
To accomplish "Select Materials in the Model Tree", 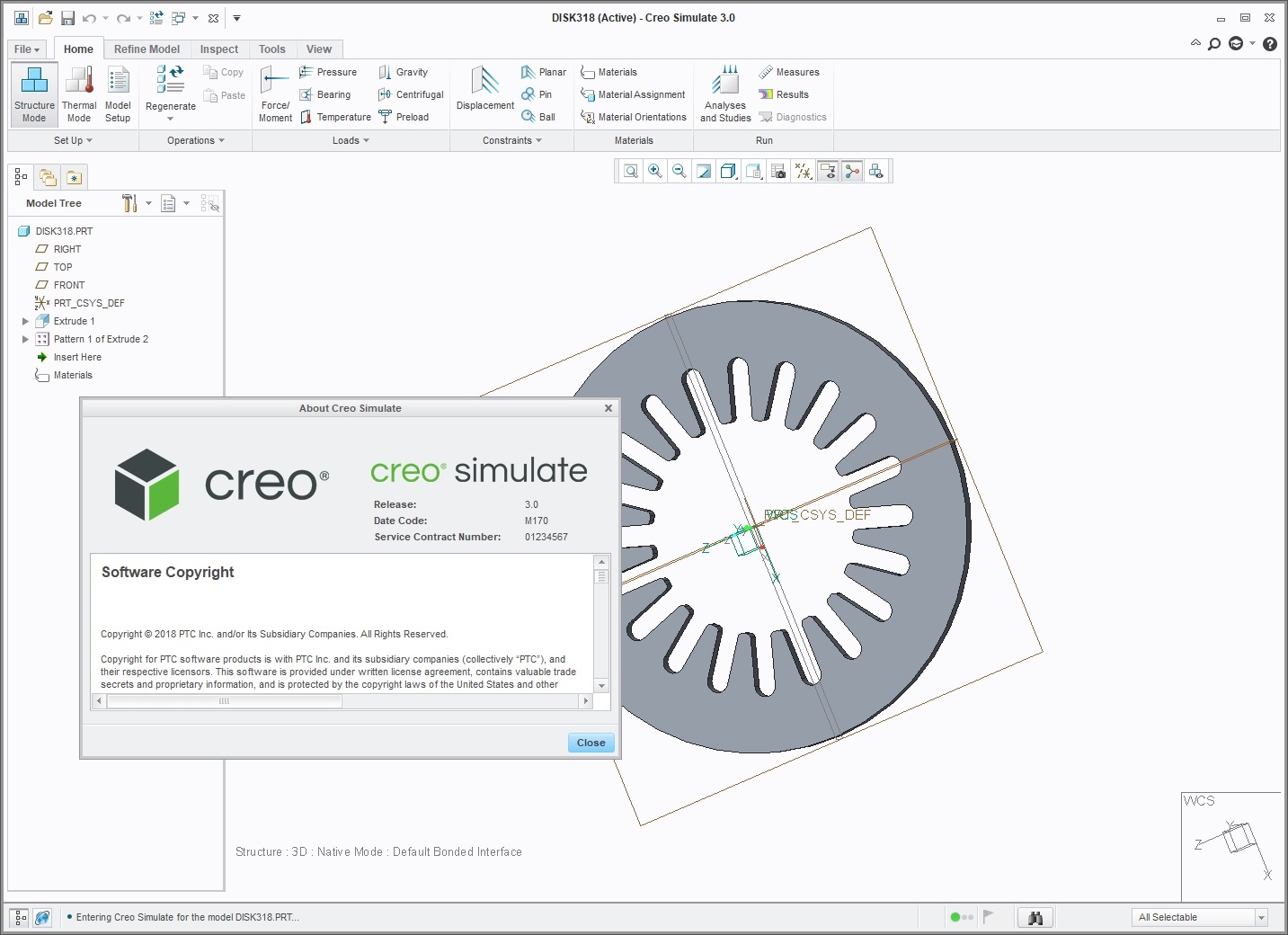I will (x=64, y=375).
